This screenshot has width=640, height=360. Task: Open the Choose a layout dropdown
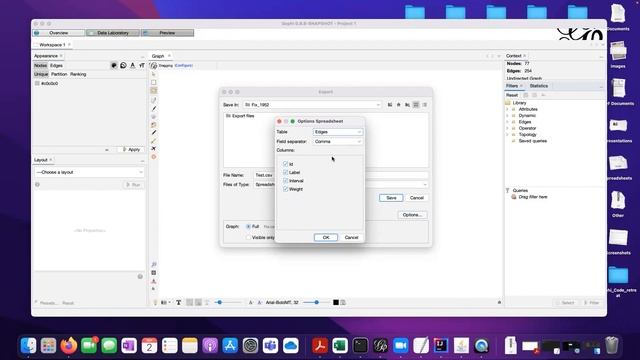89,172
